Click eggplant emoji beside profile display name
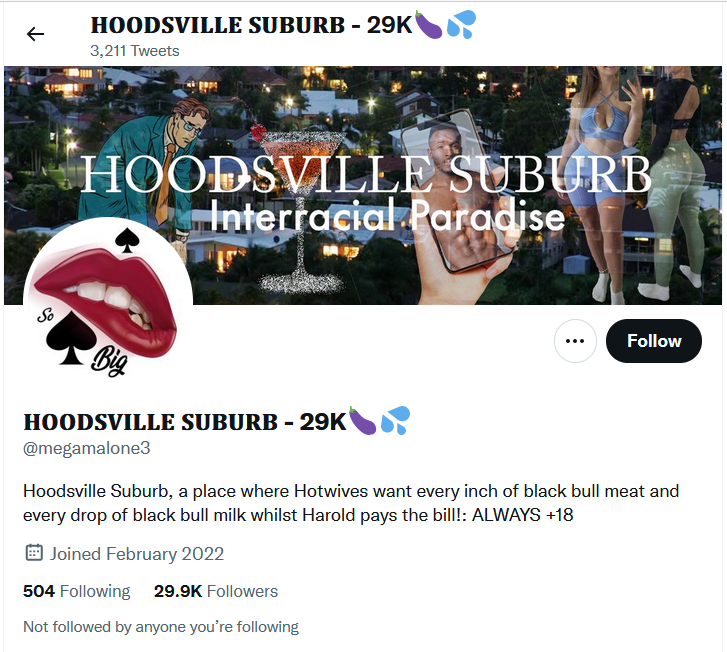Image resolution: width=727 pixels, height=652 pixels. click(362, 421)
